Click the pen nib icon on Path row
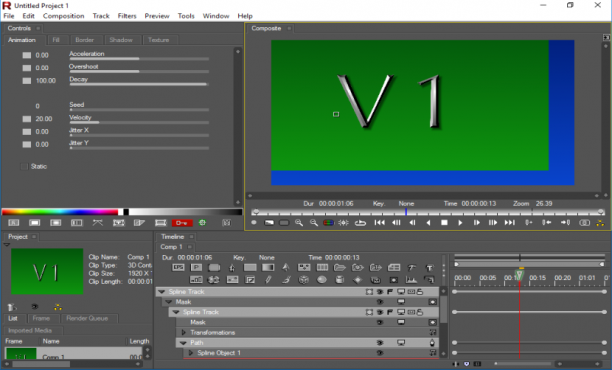Viewport: 612px width, 370px height. click(432, 343)
